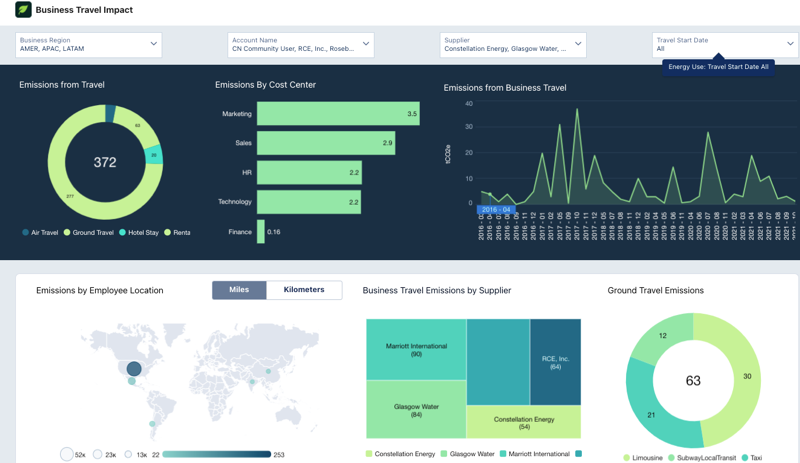Click the map color gradient scale bar
This screenshot has width=800, height=463.
(217, 454)
